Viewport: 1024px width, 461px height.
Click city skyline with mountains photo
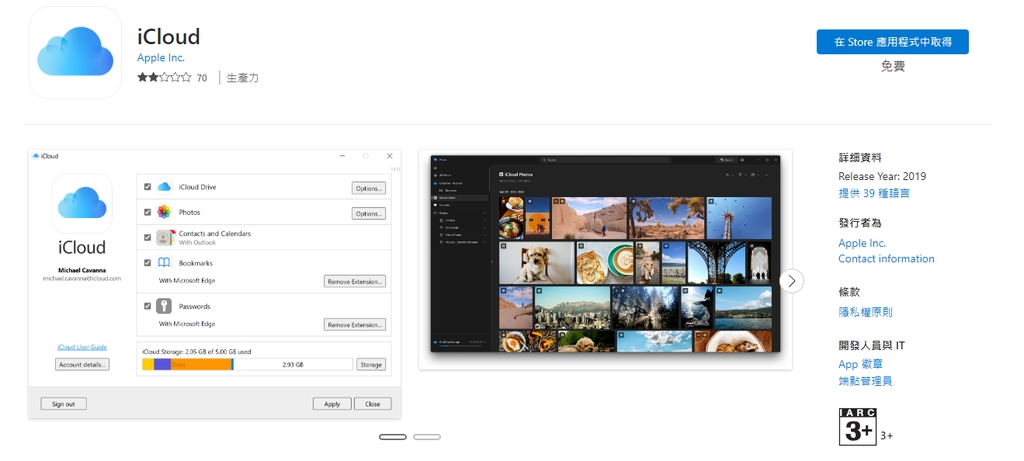(572, 307)
